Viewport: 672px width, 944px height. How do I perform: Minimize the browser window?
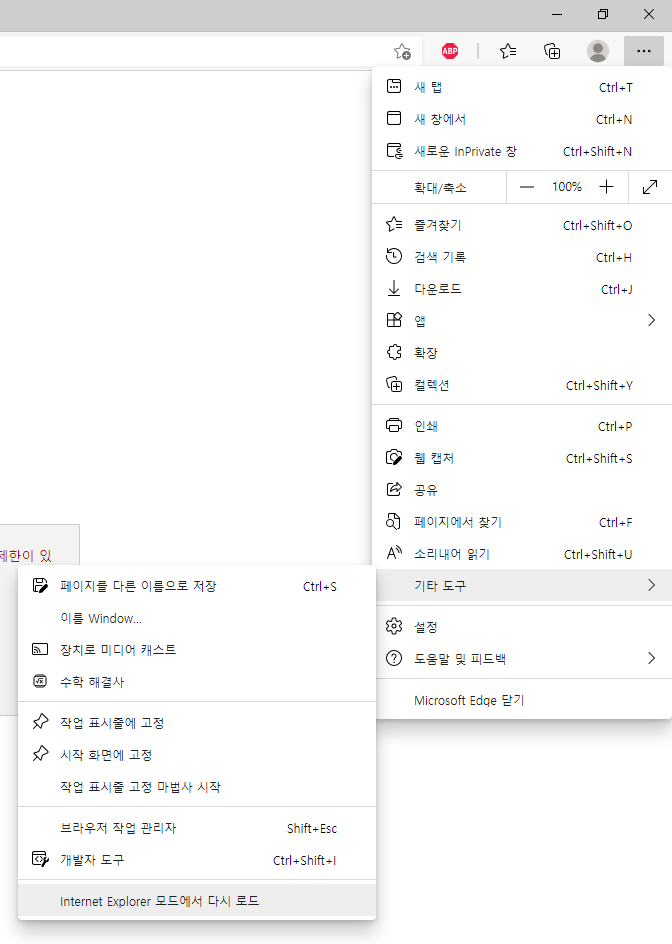coord(557,14)
